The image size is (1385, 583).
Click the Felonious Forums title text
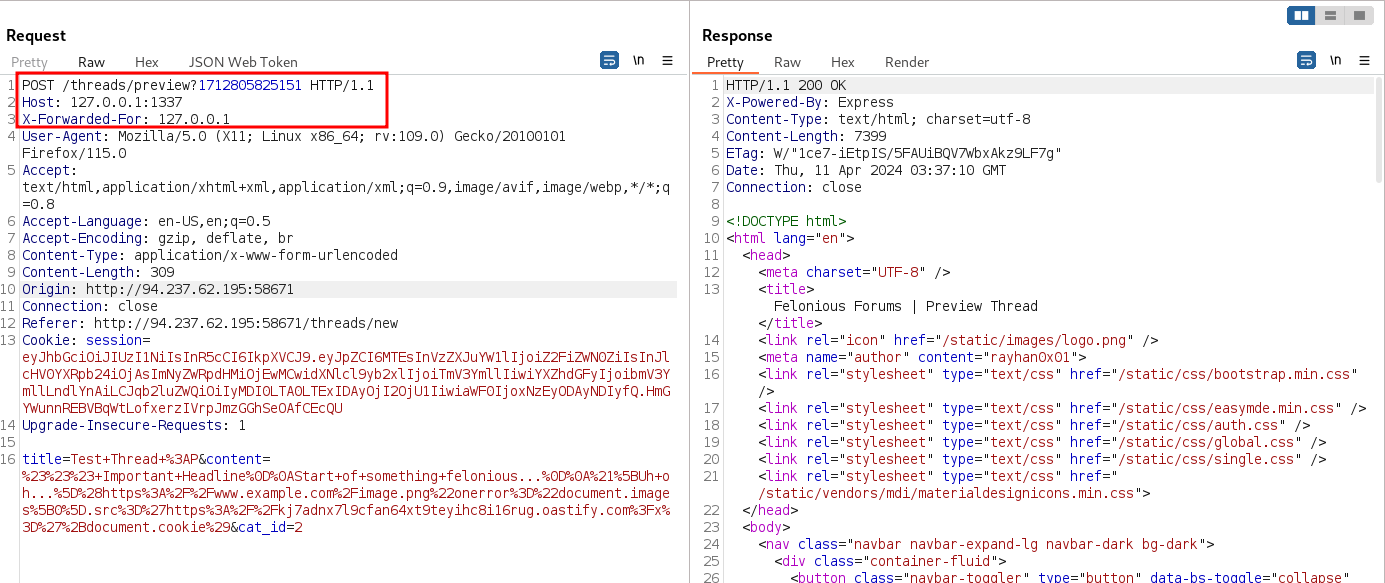tap(906, 306)
